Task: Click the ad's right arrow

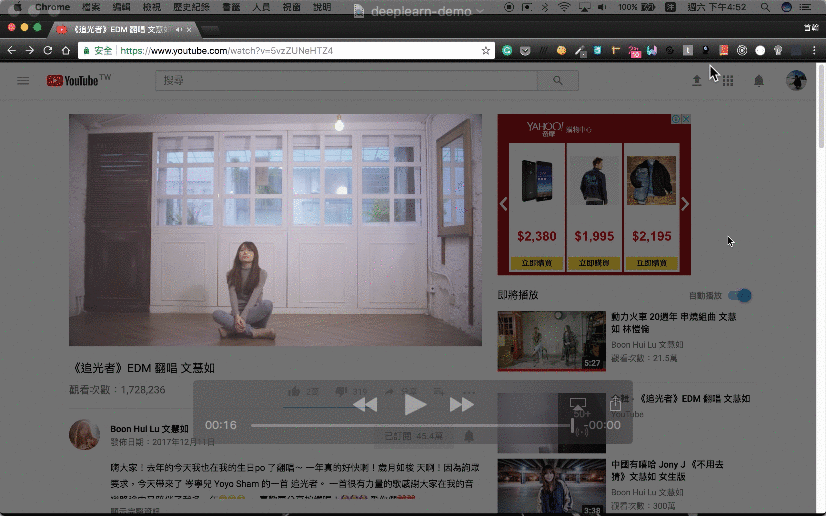Action: click(x=685, y=204)
